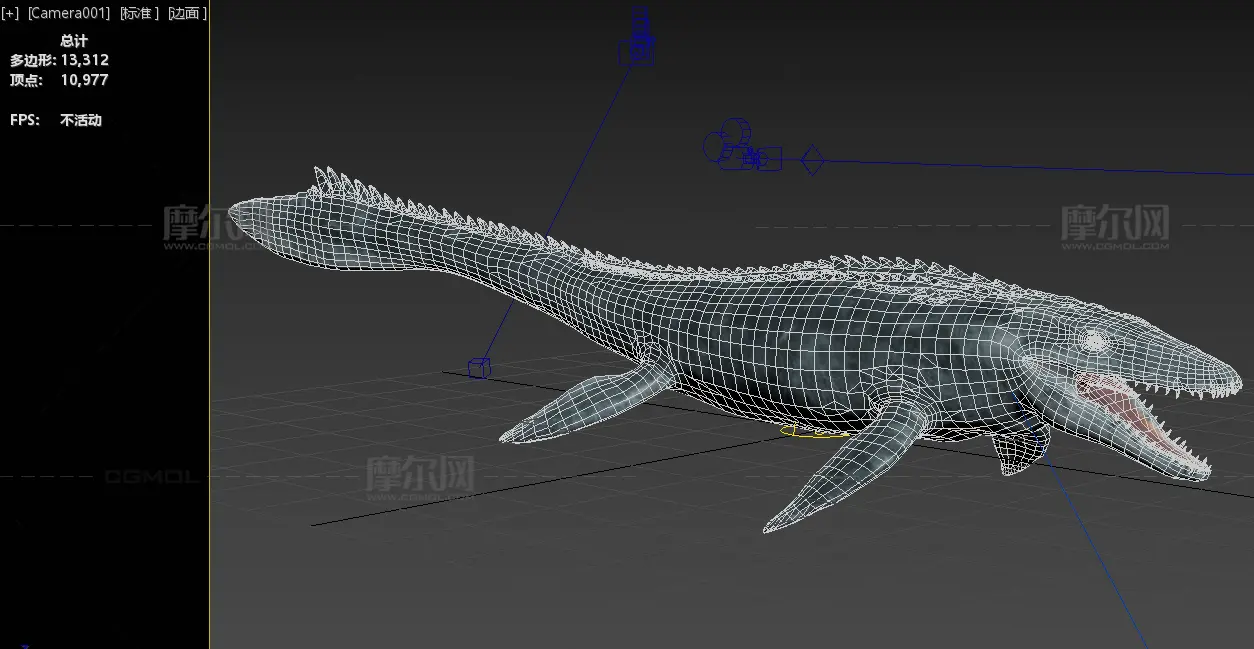Screen dimensions: 1254x649
Task: Open the 标准 shading quality menu
Action: 140,13
